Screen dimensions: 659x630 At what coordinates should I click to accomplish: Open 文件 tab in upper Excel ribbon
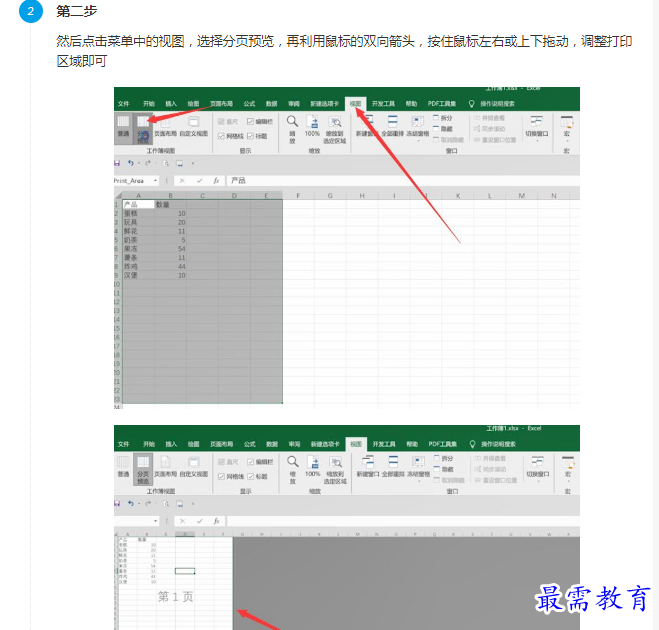(x=123, y=104)
